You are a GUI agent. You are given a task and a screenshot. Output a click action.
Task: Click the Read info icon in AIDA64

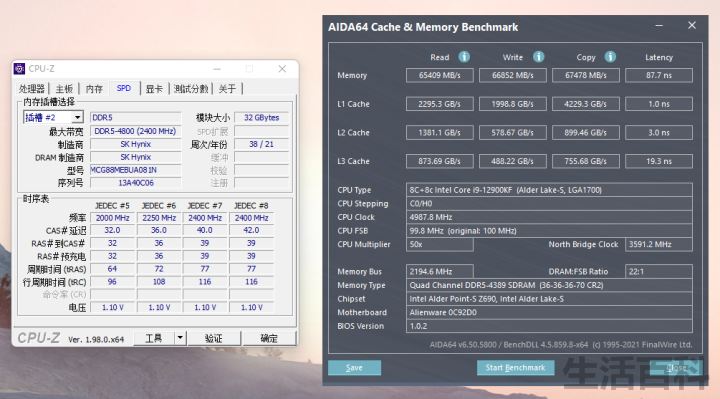point(464,56)
